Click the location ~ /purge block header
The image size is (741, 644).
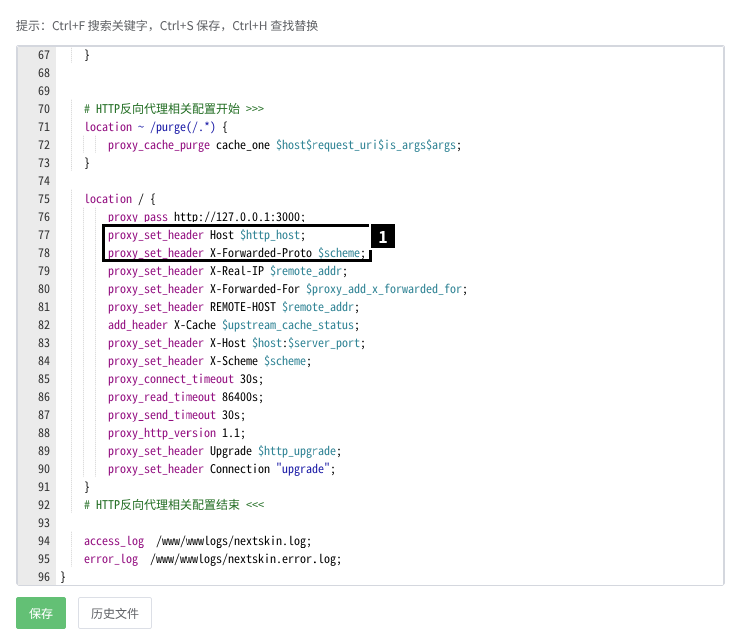click(156, 127)
